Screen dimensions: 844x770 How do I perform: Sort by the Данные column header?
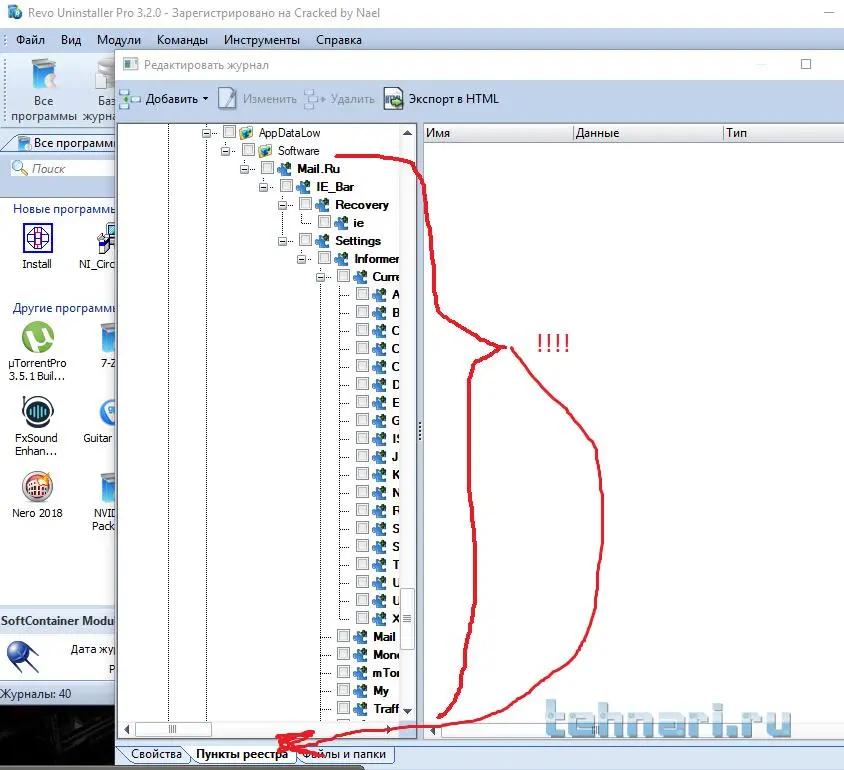[x=648, y=133]
